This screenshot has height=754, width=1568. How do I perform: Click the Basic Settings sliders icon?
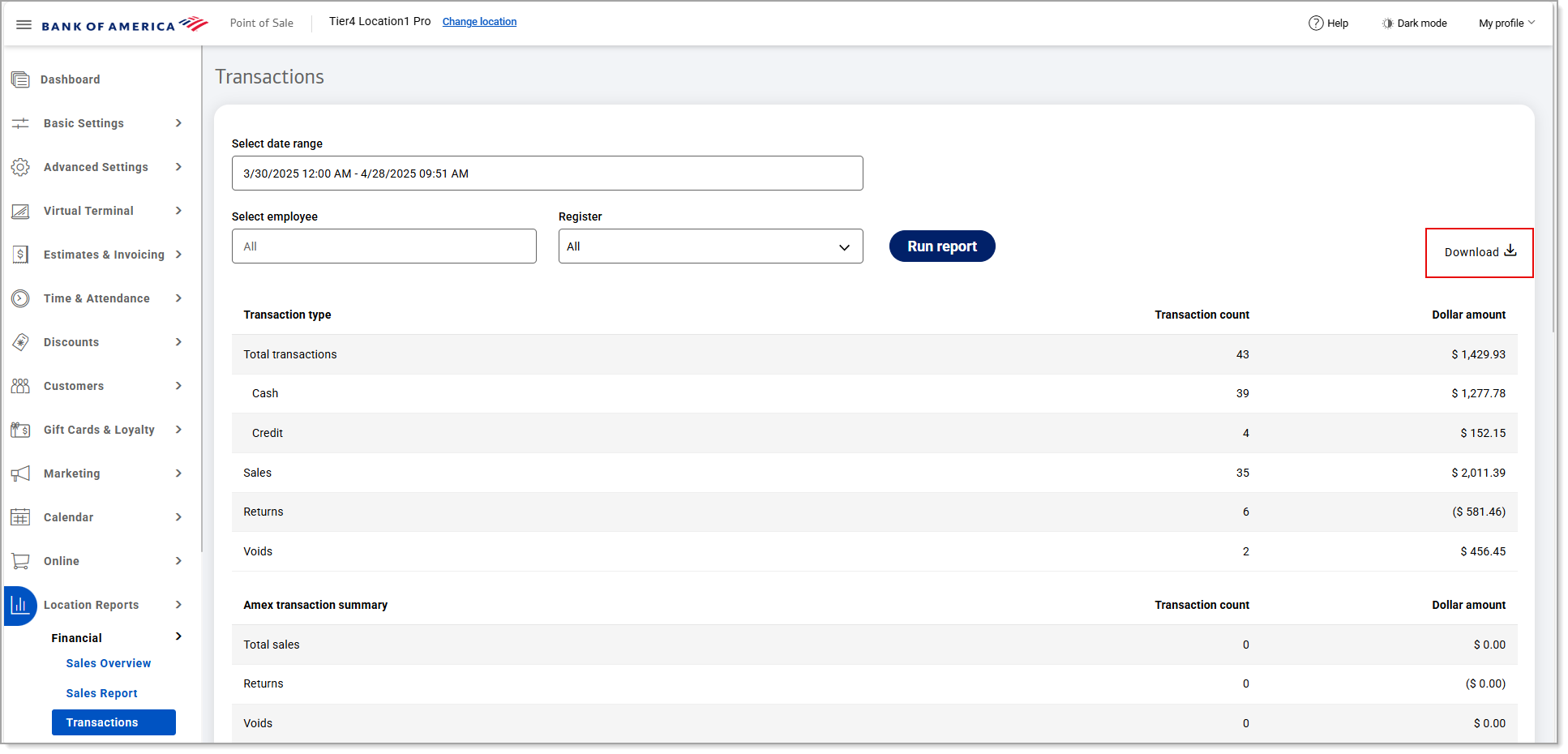pos(20,123)
